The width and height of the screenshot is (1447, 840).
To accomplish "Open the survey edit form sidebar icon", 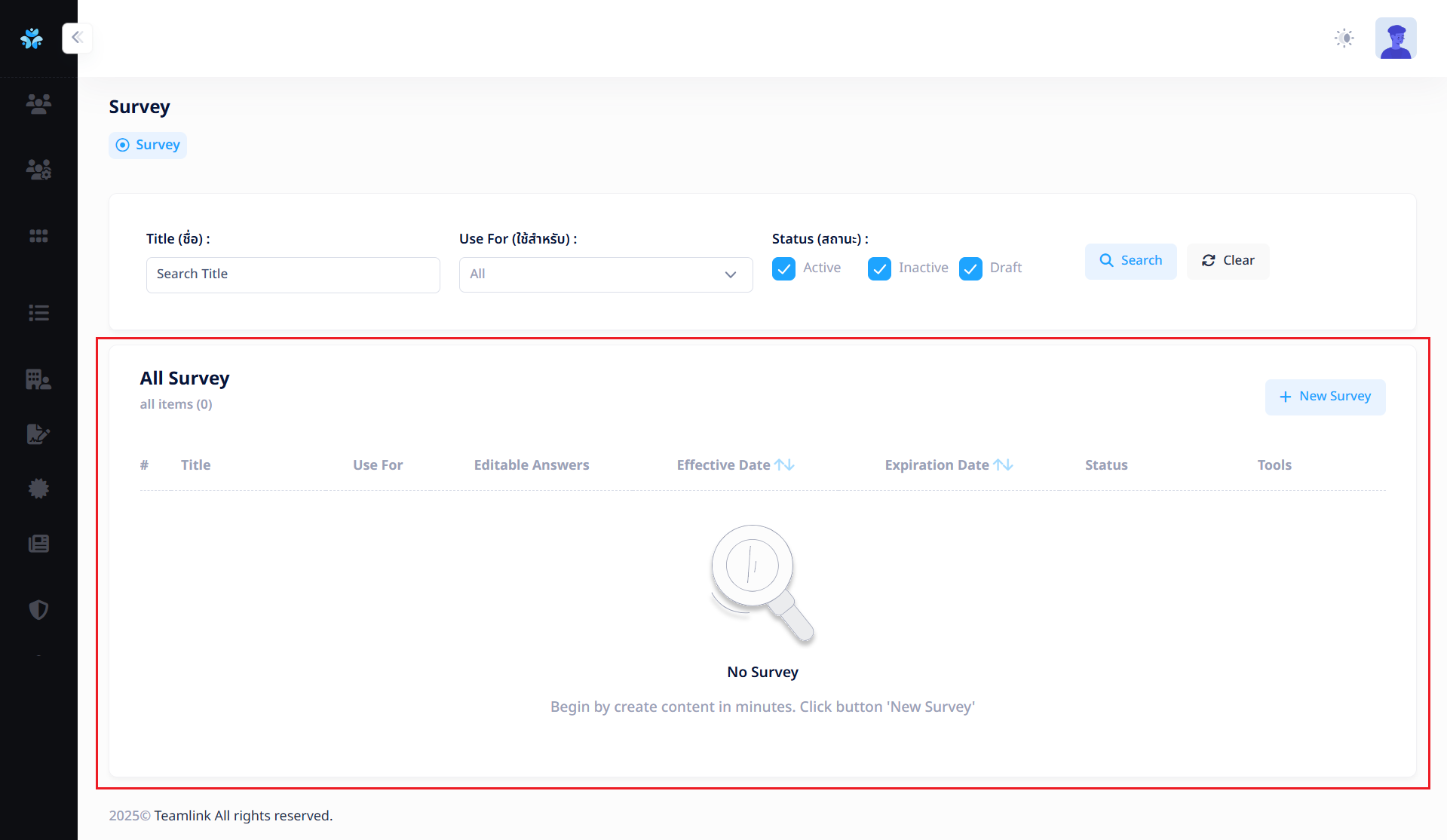I will tap(38, 434).
